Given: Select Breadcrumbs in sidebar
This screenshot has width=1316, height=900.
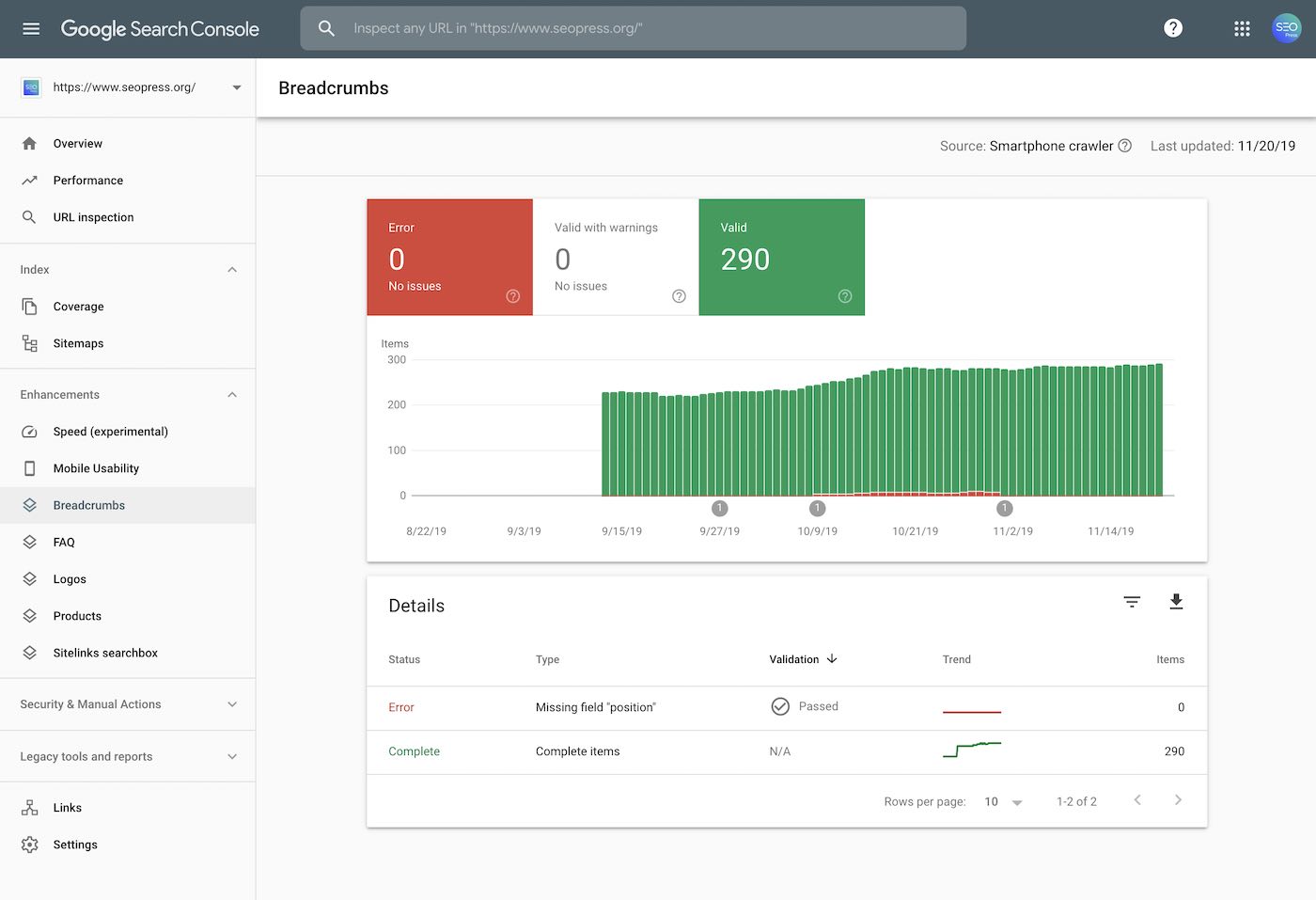Looking at the screenshot, I should point(128,505).
